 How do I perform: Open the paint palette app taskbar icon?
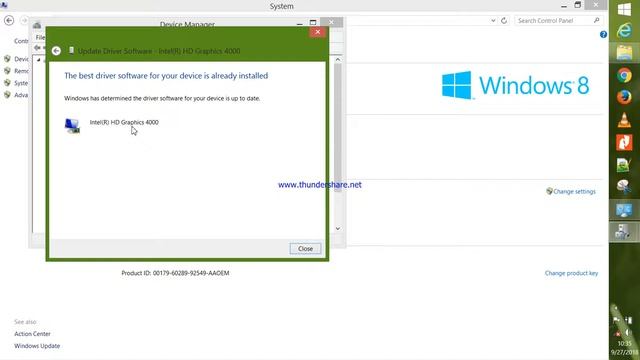pyautogui.click(x=624, y=187)
